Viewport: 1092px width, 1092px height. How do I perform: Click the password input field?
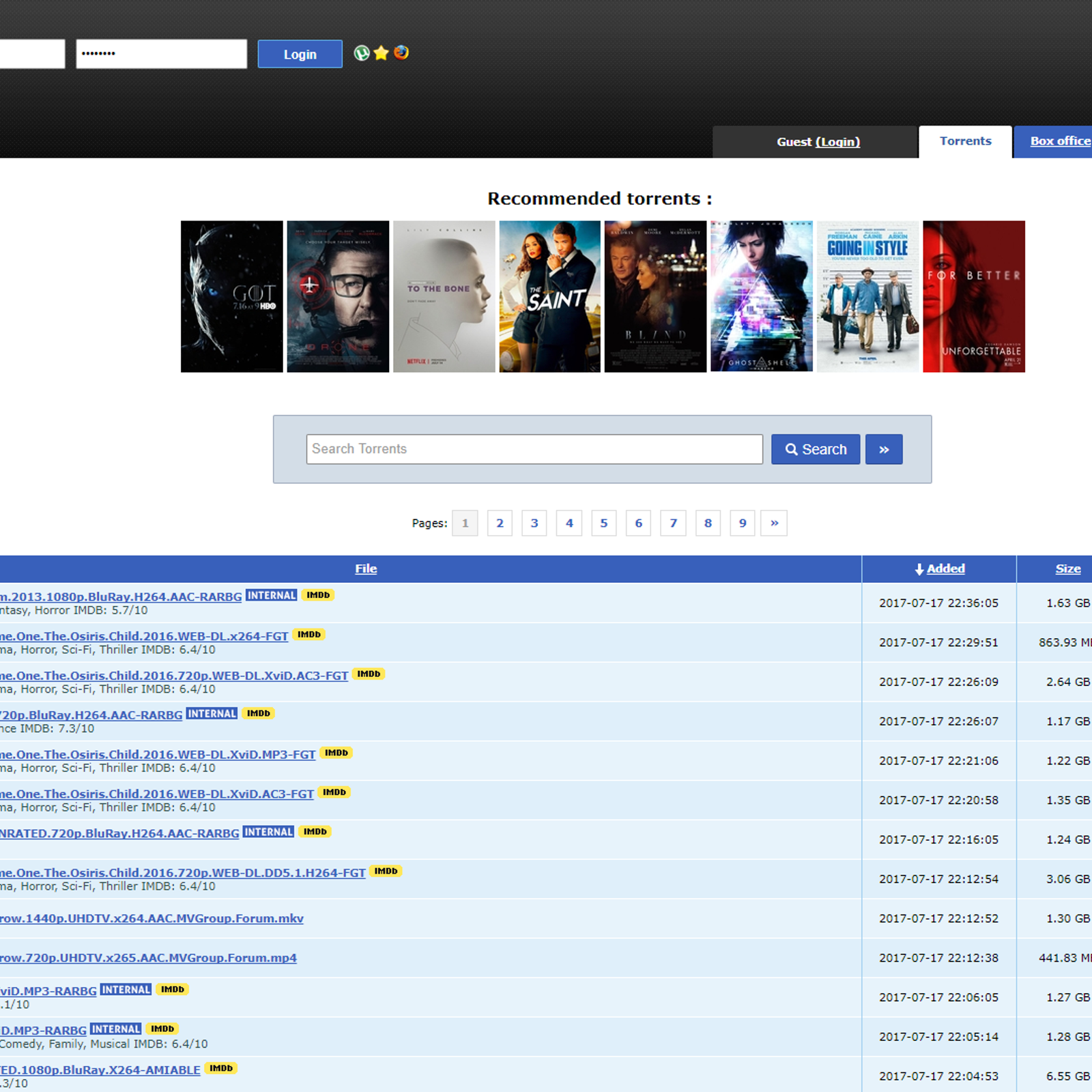click(x=161, y=54)
